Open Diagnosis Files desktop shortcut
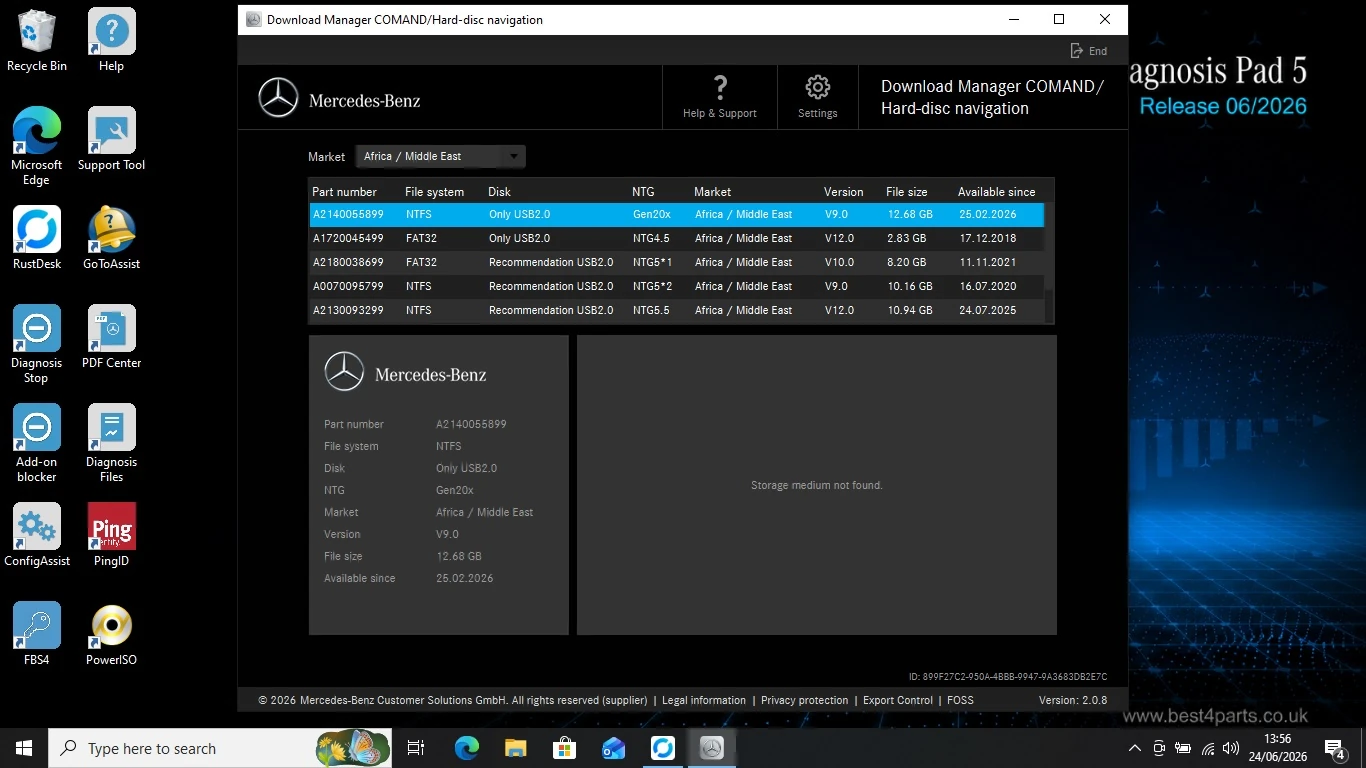1366x768 pixels. [111, 443]
